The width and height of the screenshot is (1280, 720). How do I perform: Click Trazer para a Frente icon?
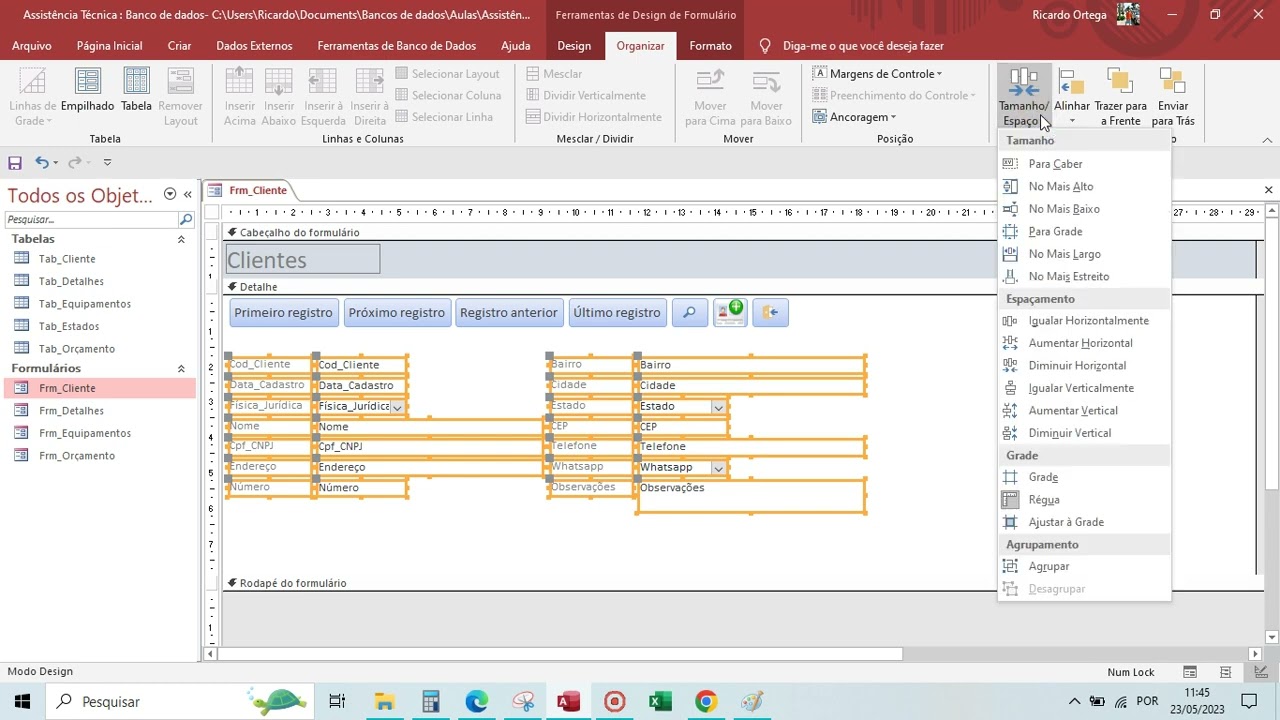coord(1121,97)
